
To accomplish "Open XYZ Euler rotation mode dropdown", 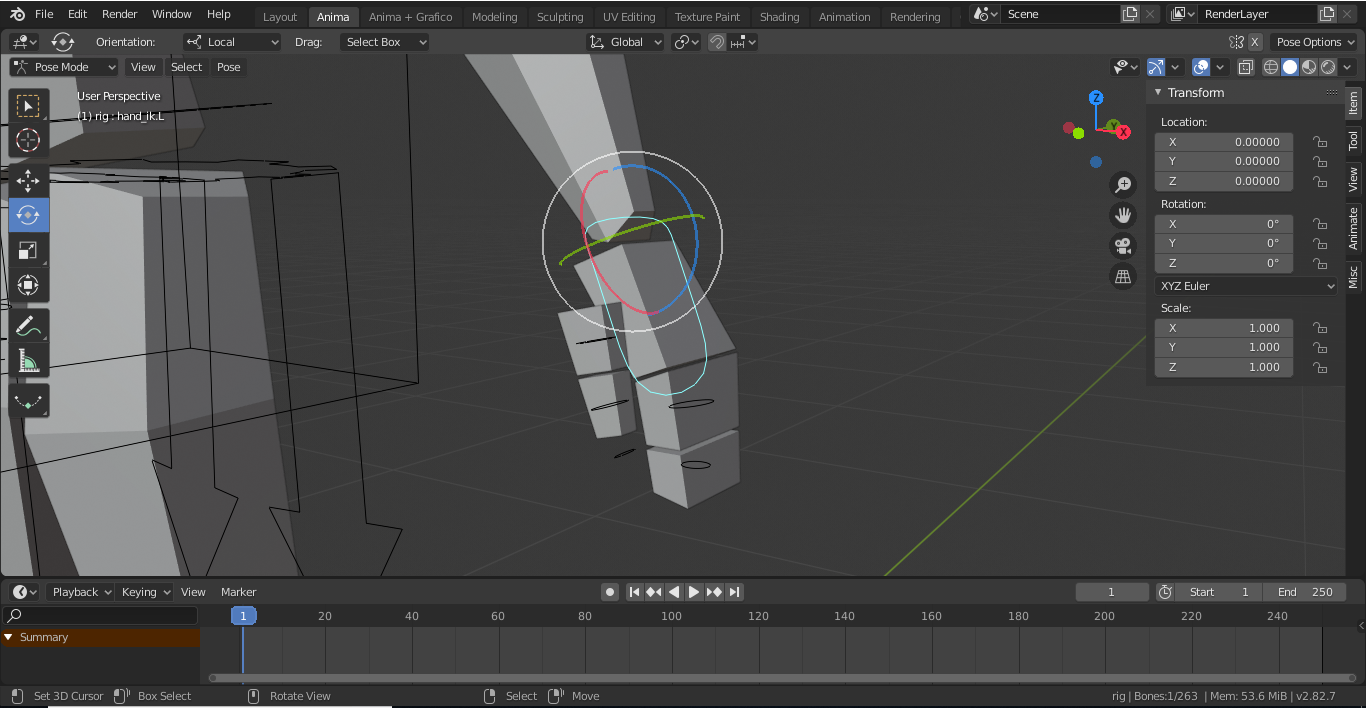I will click(1246, 286).
